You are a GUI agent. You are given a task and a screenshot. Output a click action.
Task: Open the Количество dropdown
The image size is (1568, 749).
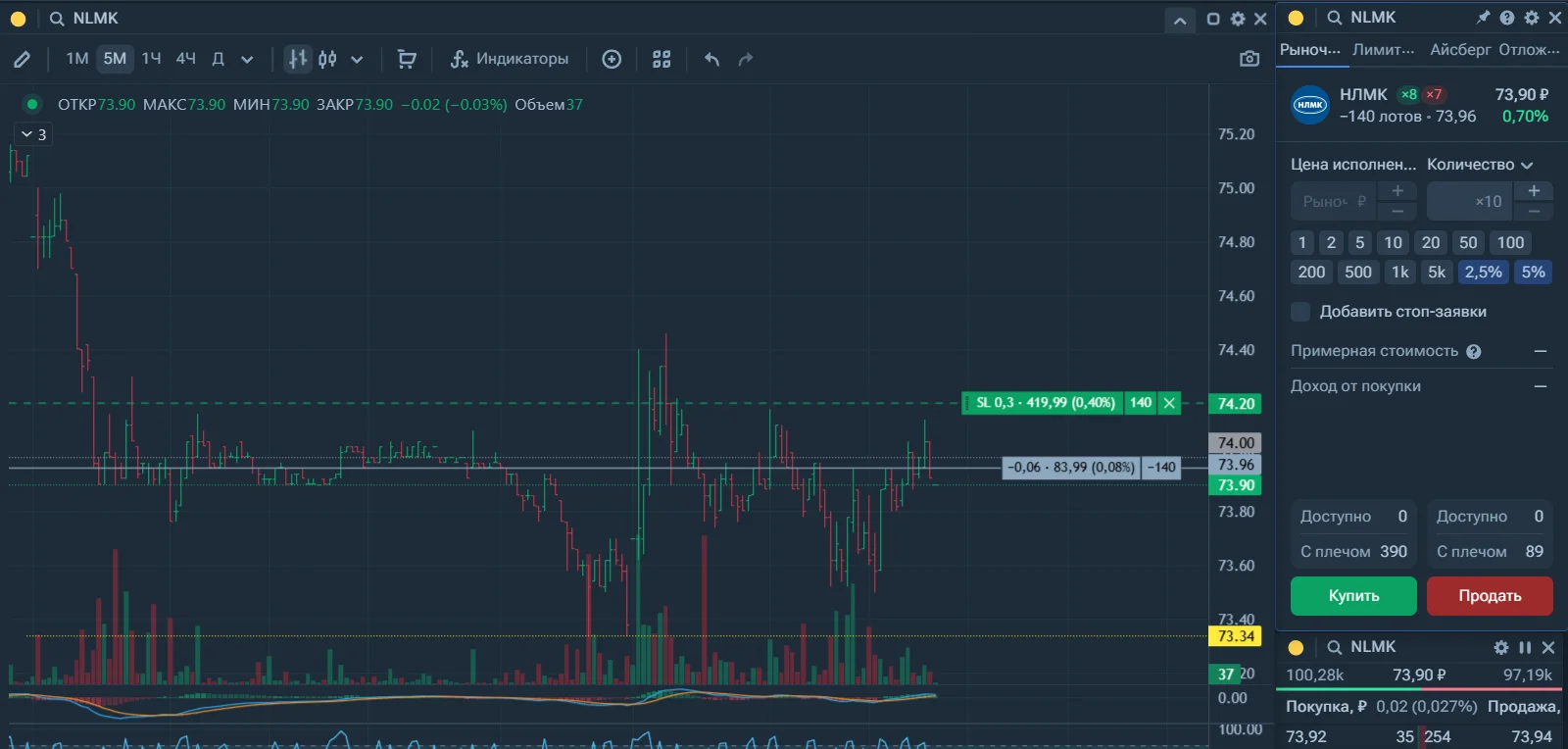[1480, 165]
